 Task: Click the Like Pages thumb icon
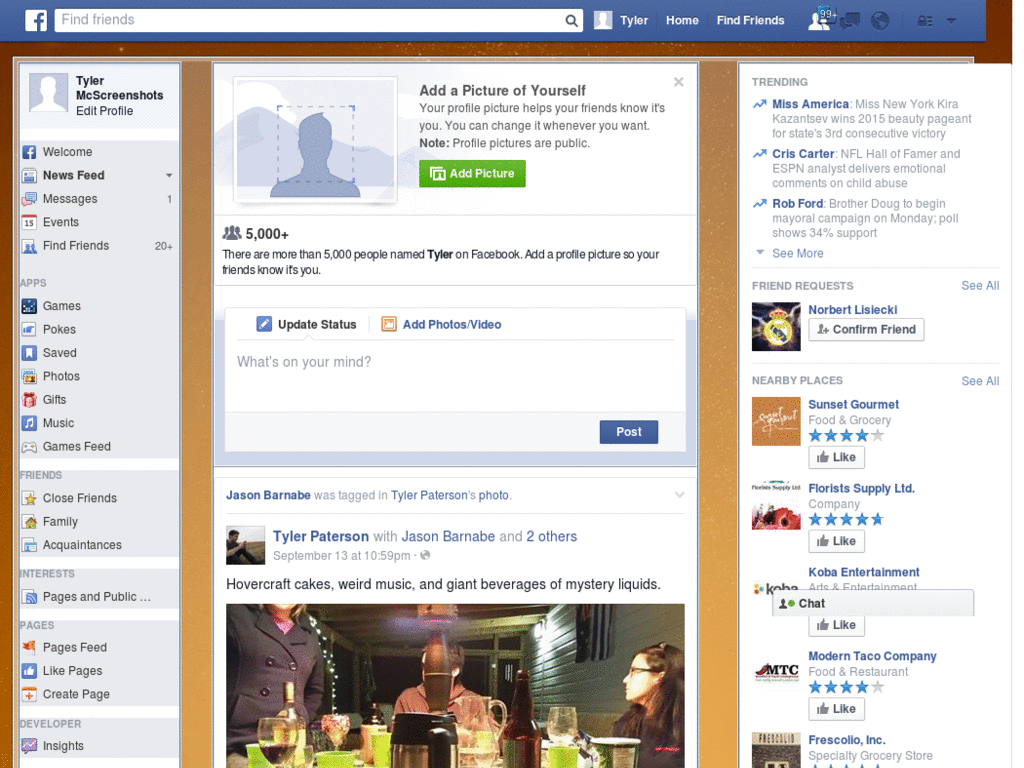click(x=29, y=671)
